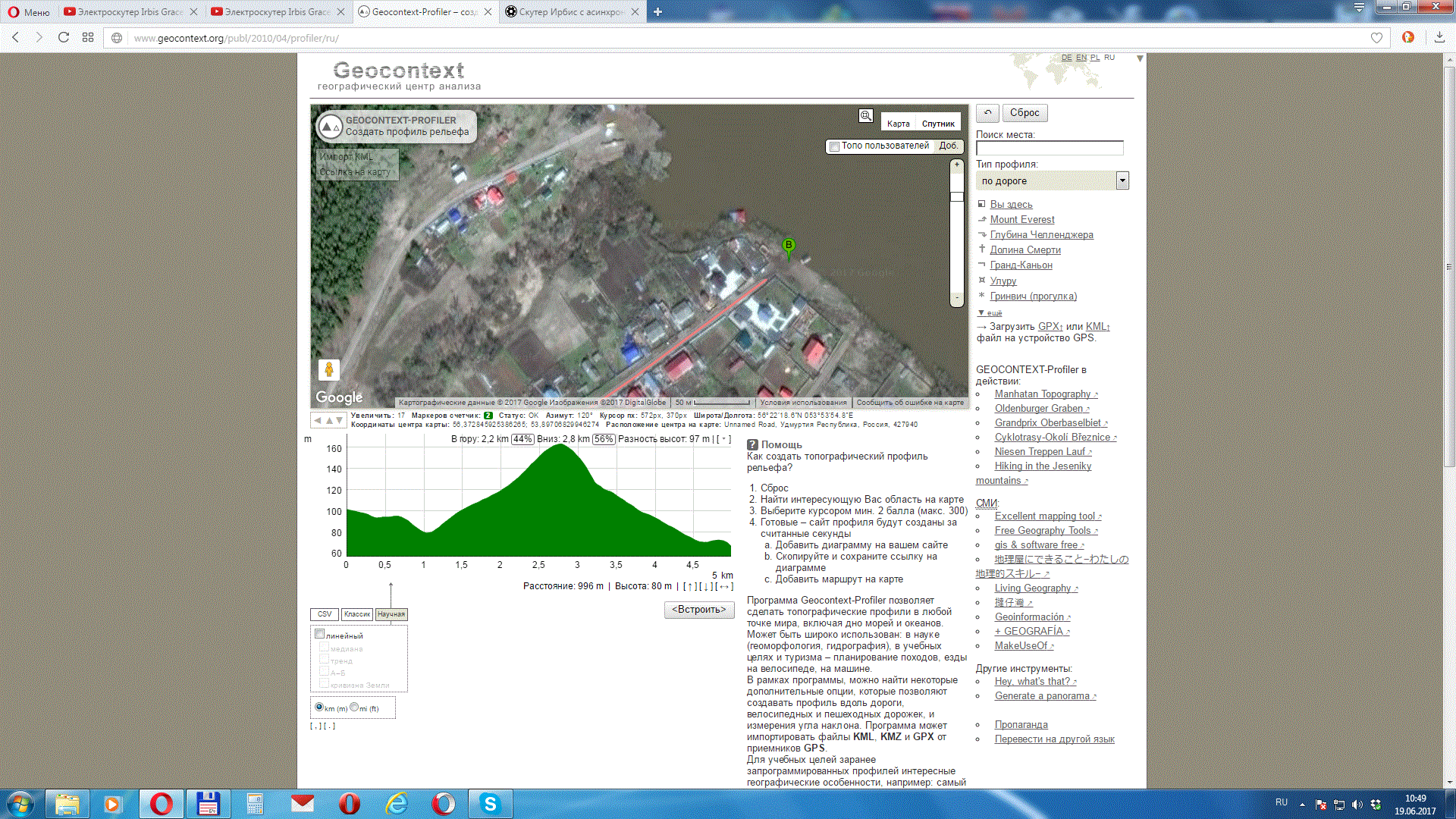This screenshot has height=819, width=1456.
Task: Select the Классик profile tab
Action: pos(356,614)
